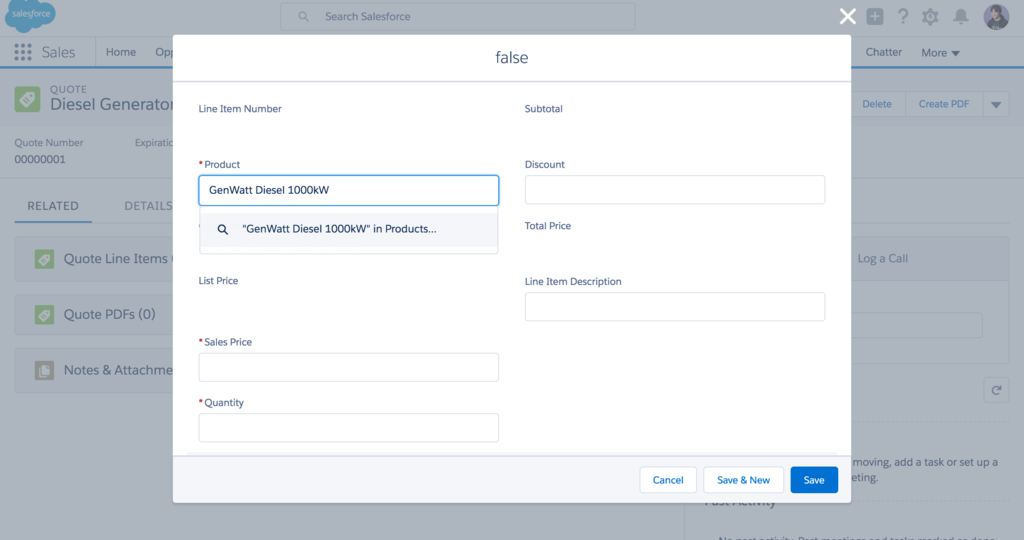Select "GenWatt Diesel 1000kW" in Products suggestion
Image resolution: width=1024 pixels, height=540 pixels.
point(349,229)
